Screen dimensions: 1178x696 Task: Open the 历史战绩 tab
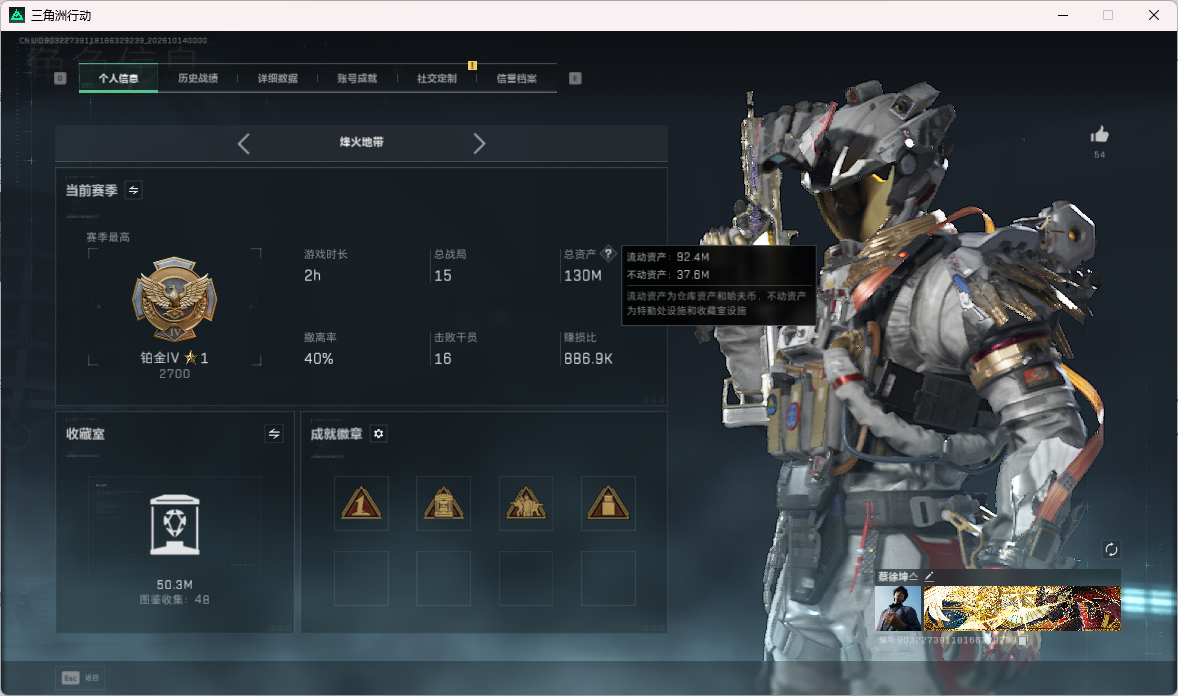click(198, 78)
